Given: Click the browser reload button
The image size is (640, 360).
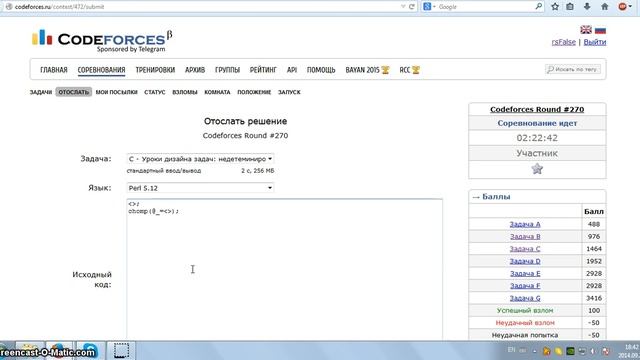Looking at the screenshot, I should [x=412, y=7].
